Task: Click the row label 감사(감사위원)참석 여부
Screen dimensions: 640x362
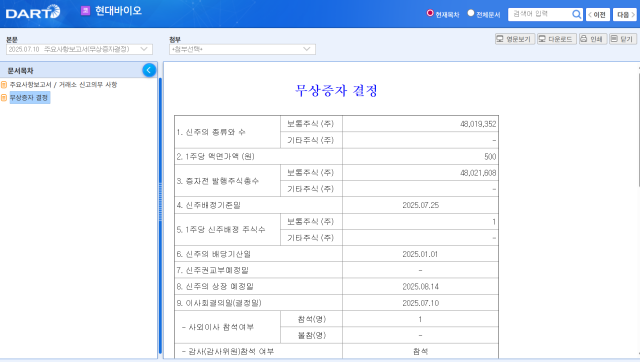Action: (228, 351)
